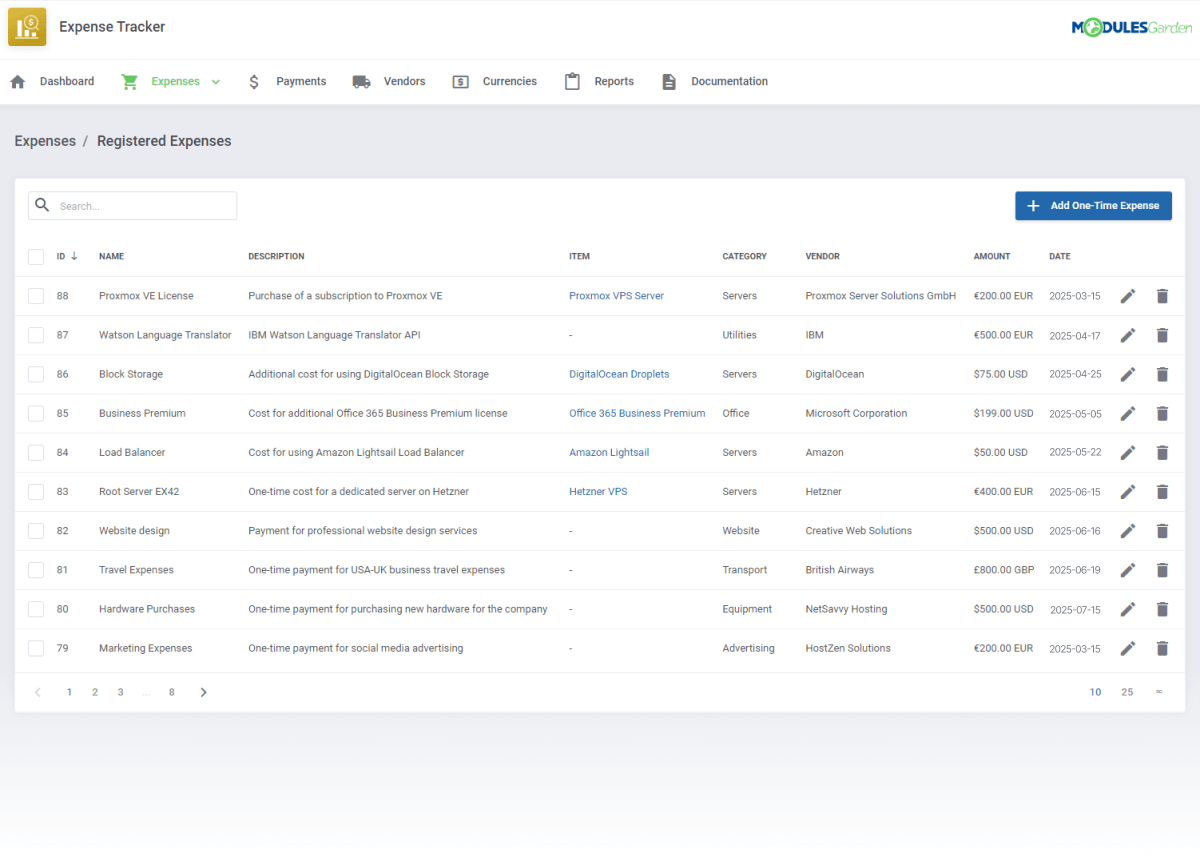This screenshot has width=1200, height=860.
Task: Go to previous page with left chevron
Action: tap(38, 692)
